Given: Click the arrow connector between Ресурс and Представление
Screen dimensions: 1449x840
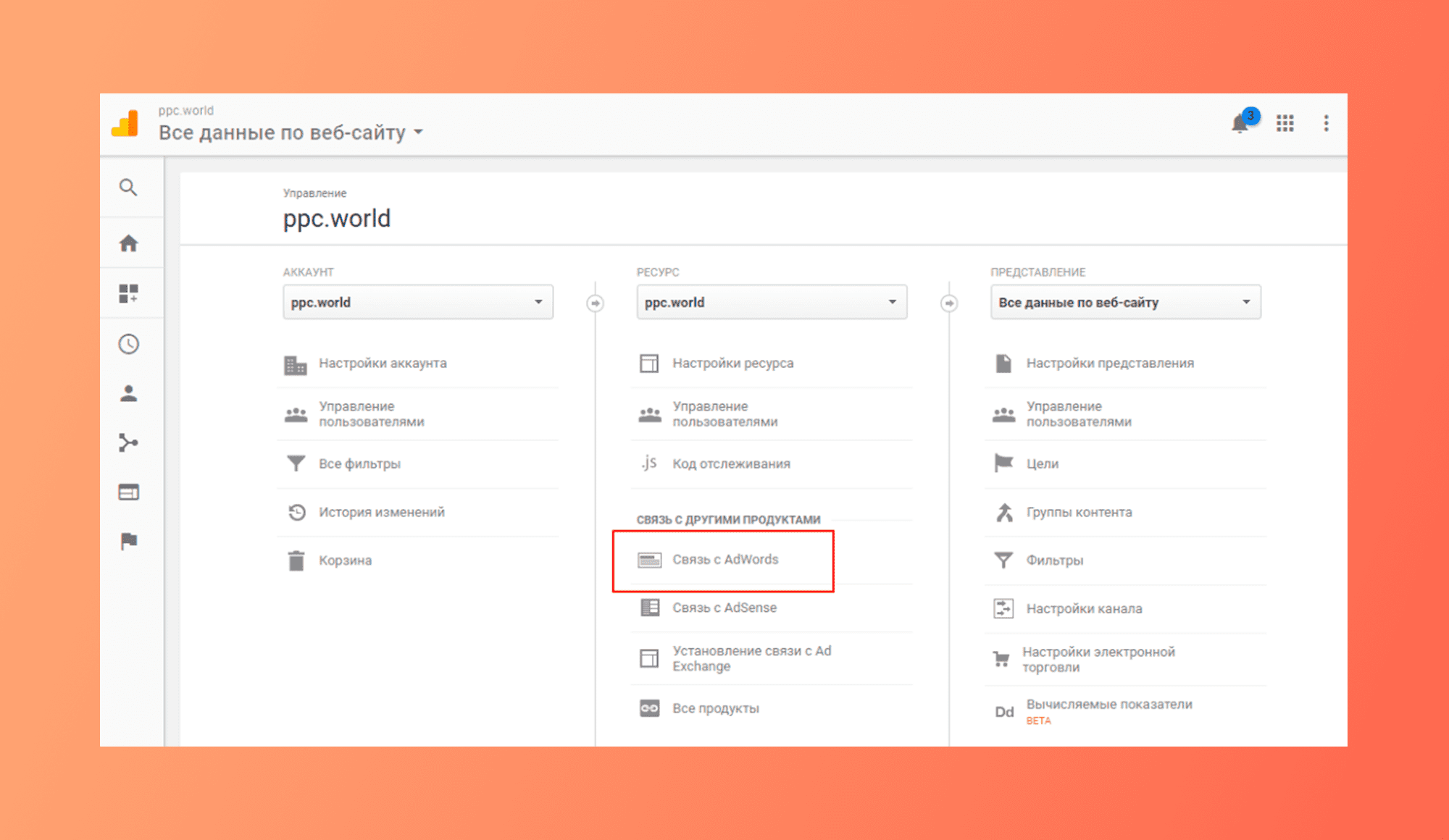Looking at the screenshot, I should [949, 303].
